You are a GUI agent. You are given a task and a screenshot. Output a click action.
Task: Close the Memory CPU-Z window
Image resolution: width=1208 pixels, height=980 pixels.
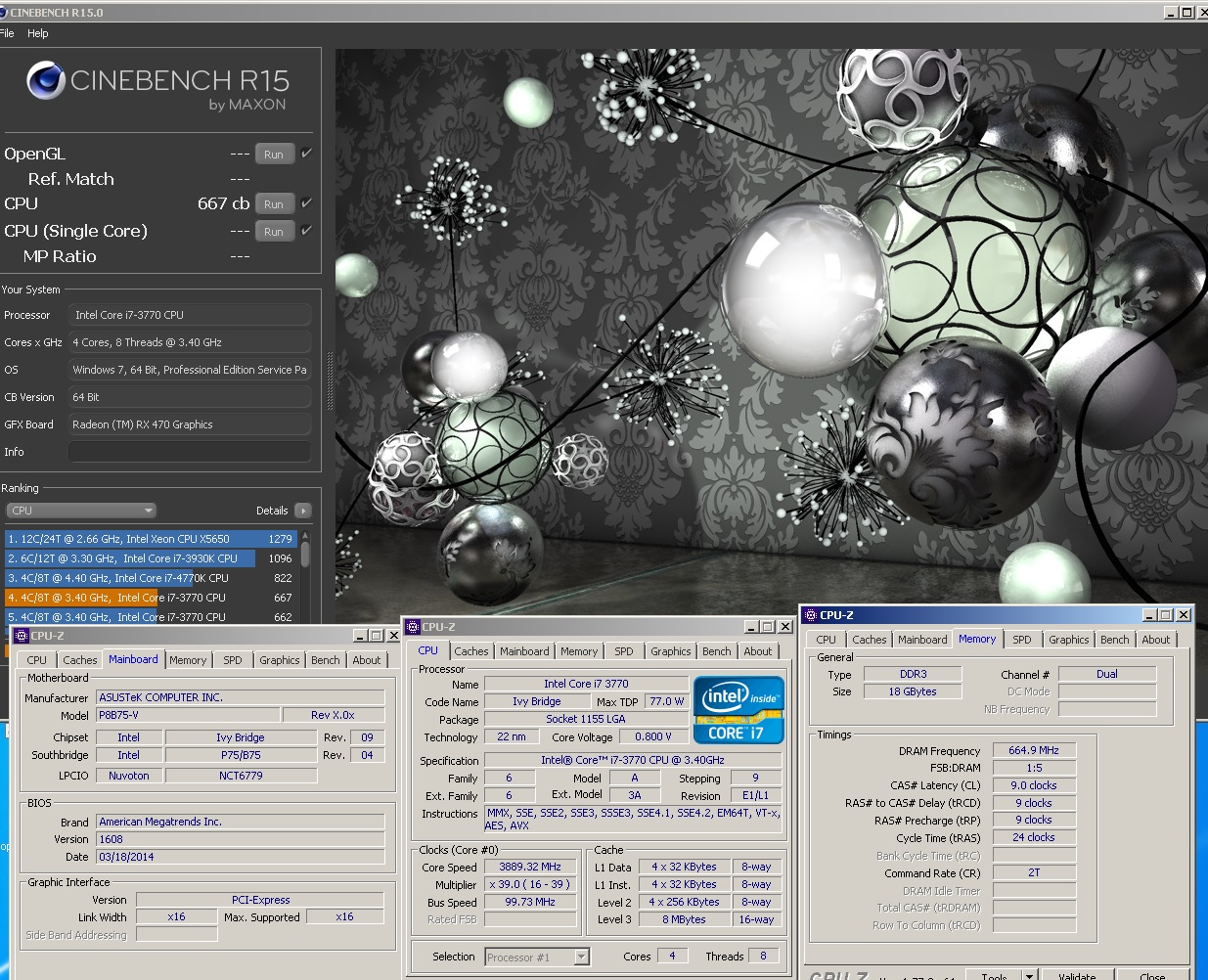click(x=1184, y=615)
